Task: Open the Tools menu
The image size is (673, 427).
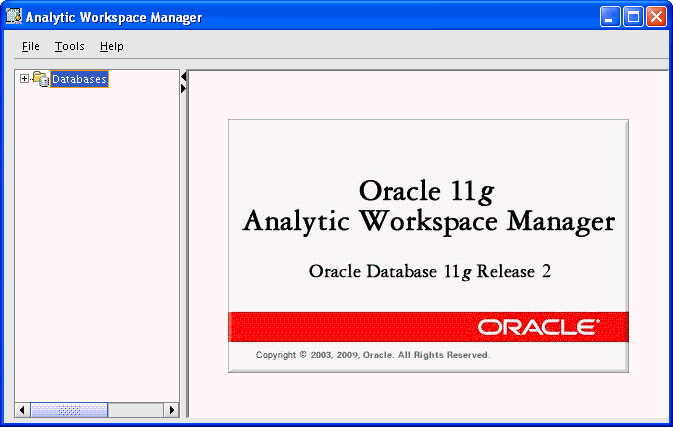Action: pyautogui.click(x=70, y=46)
